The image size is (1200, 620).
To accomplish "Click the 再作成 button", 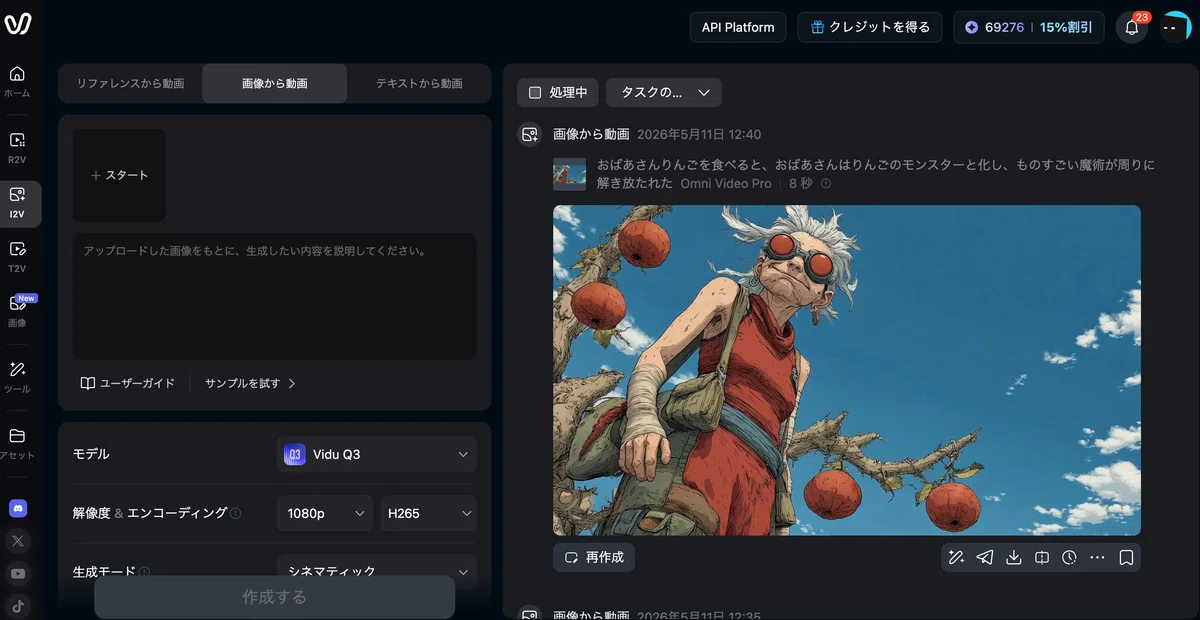I will coord(594,557).
